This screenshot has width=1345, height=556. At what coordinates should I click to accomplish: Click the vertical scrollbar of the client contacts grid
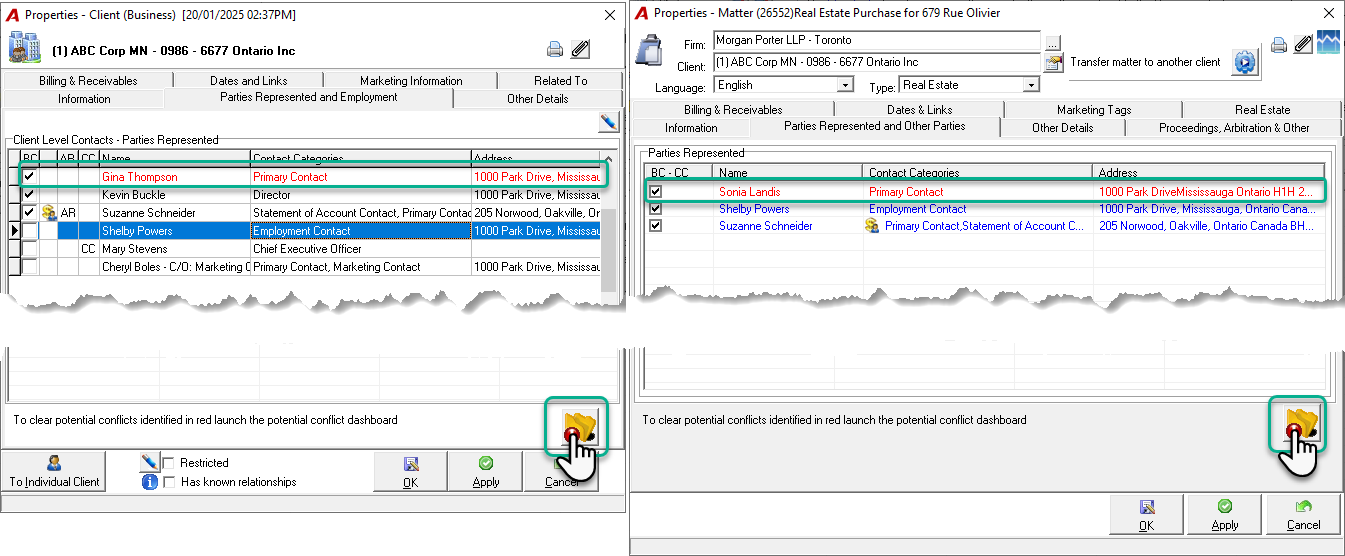pyautogui.click(x=609, y=222)
